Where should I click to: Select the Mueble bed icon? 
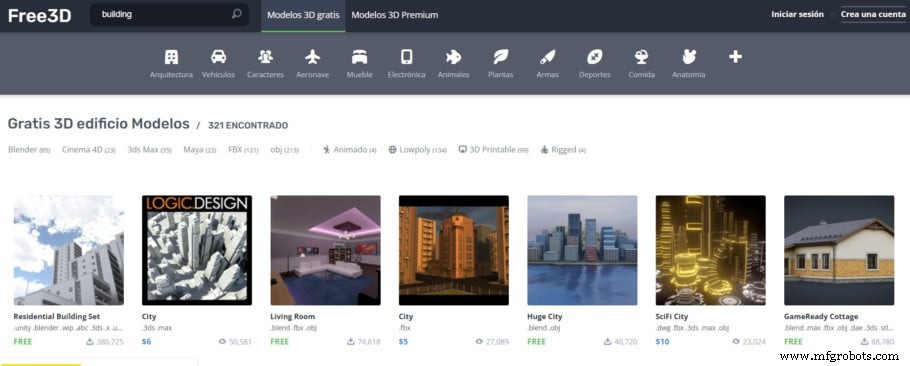click(x=359, y=57)
